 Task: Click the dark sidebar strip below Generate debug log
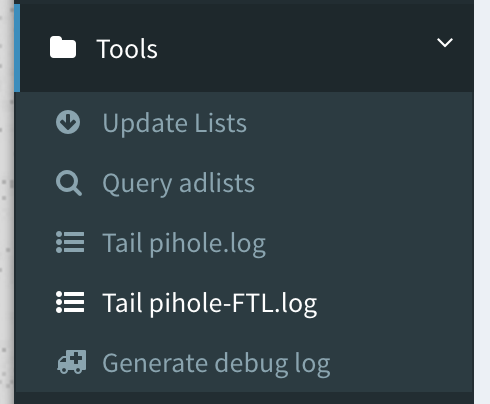click(244, 398)
